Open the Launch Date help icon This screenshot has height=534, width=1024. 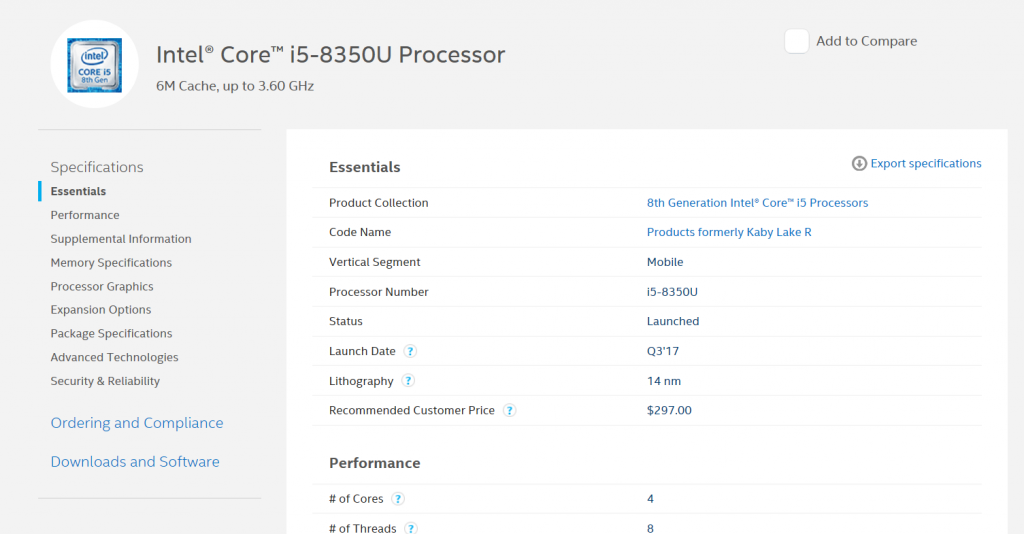[410, 351]
